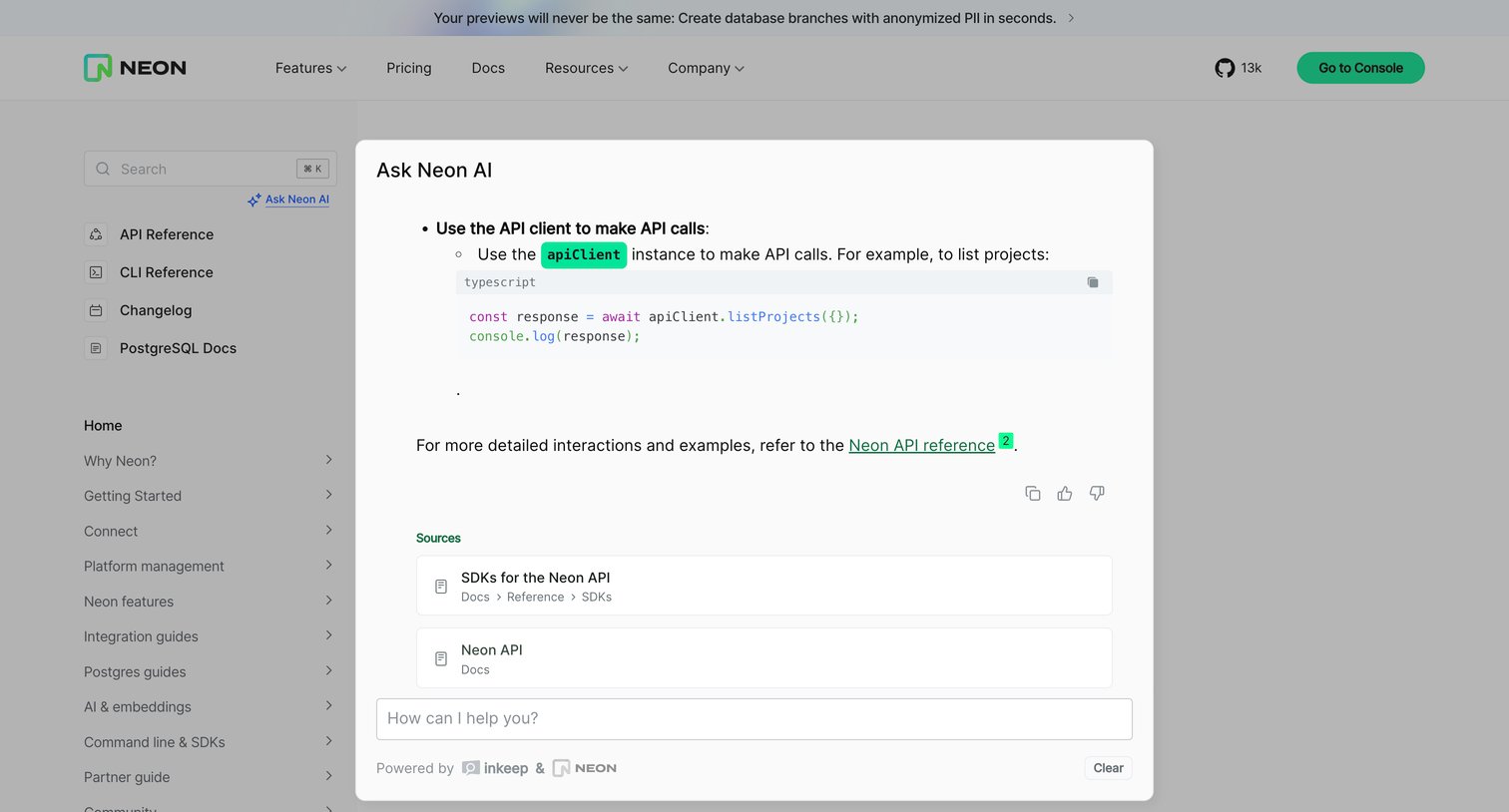The image size is (1509, 812).
Task: Open the SDKs for the Neon API source
Action: tap(764, 586)
